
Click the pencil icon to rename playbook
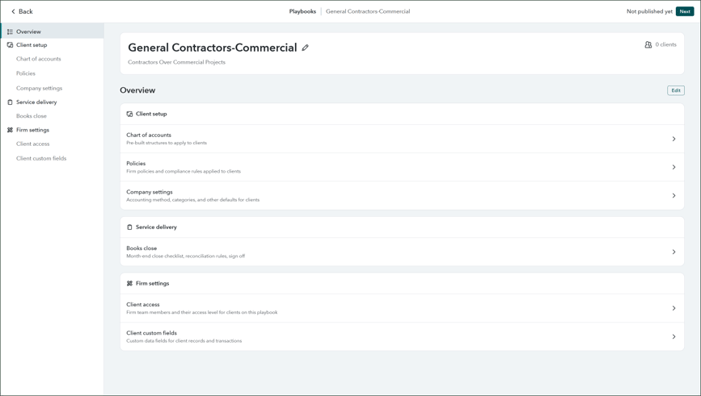[x=305, y=47]
